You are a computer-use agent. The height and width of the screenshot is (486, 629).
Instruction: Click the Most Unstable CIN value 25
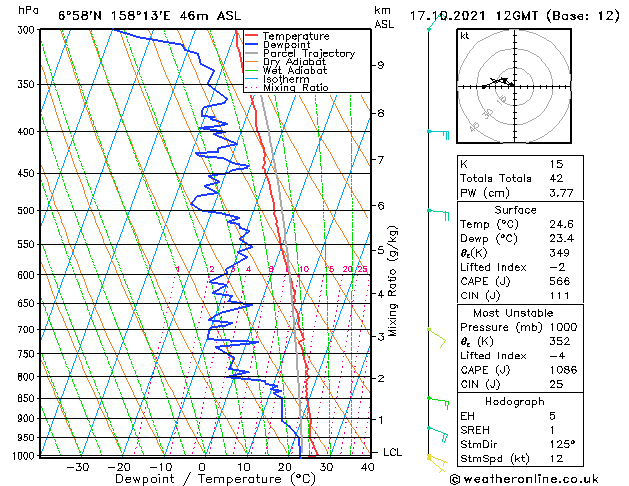coord(556,384)
